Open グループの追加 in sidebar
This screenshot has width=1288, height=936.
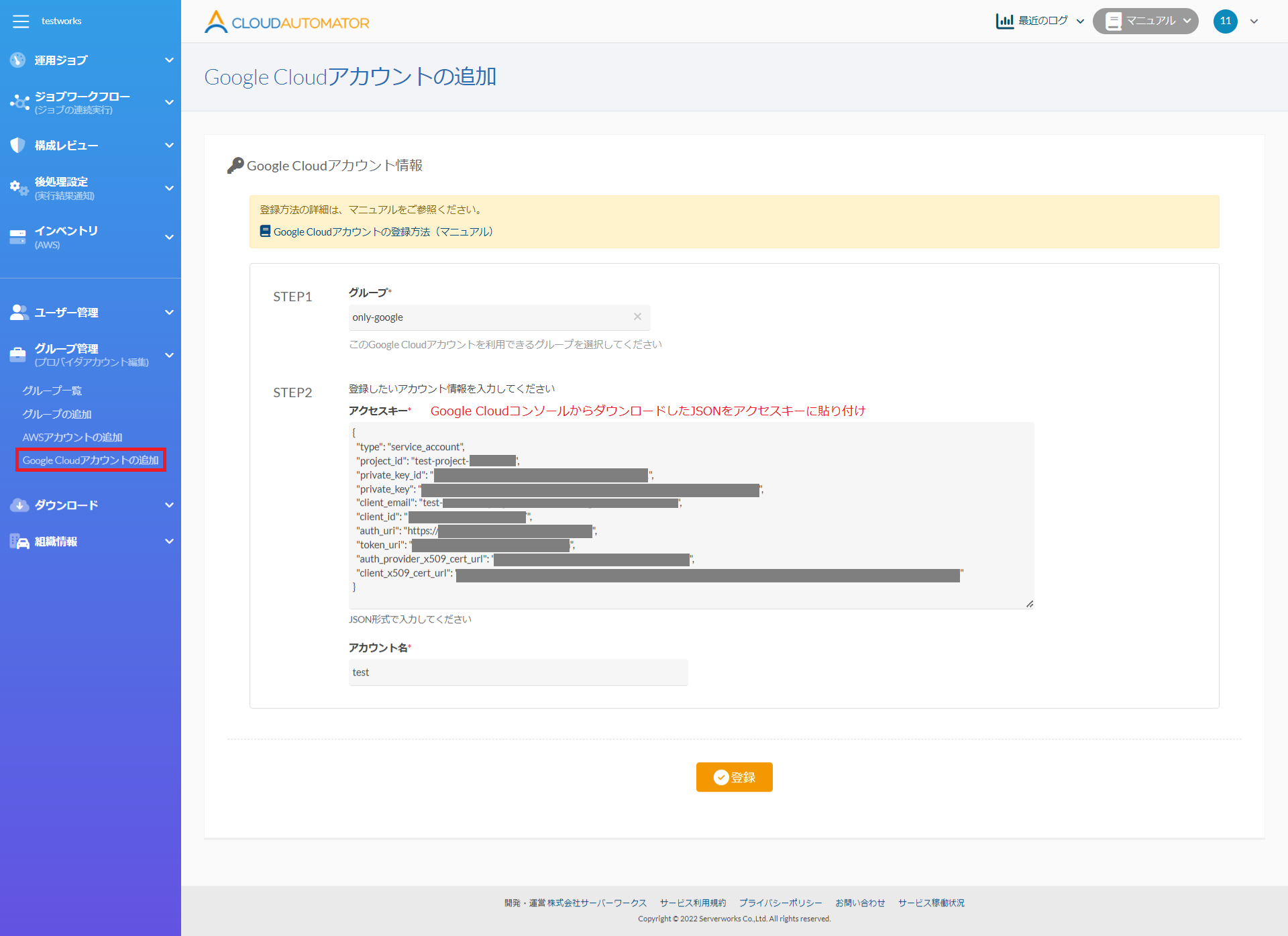[x=57, y=414]
